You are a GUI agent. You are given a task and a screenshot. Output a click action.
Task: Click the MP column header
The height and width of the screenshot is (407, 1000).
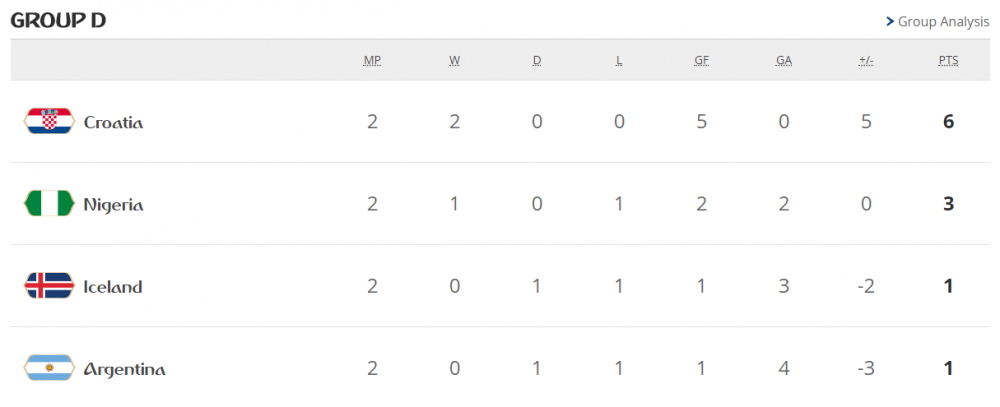tap(372, 61)
